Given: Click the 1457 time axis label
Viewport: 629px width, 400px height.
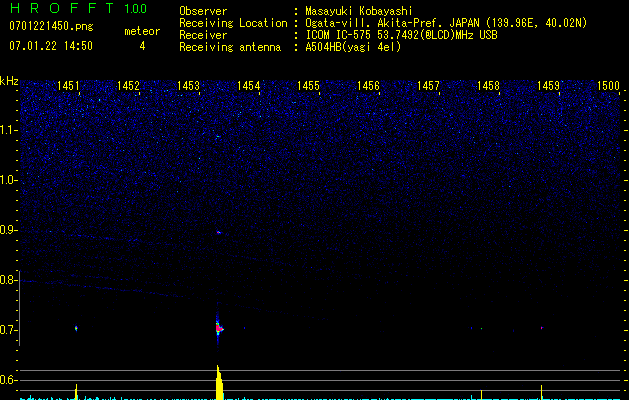Looking at the screenshot, I should (x=428, y=85).
